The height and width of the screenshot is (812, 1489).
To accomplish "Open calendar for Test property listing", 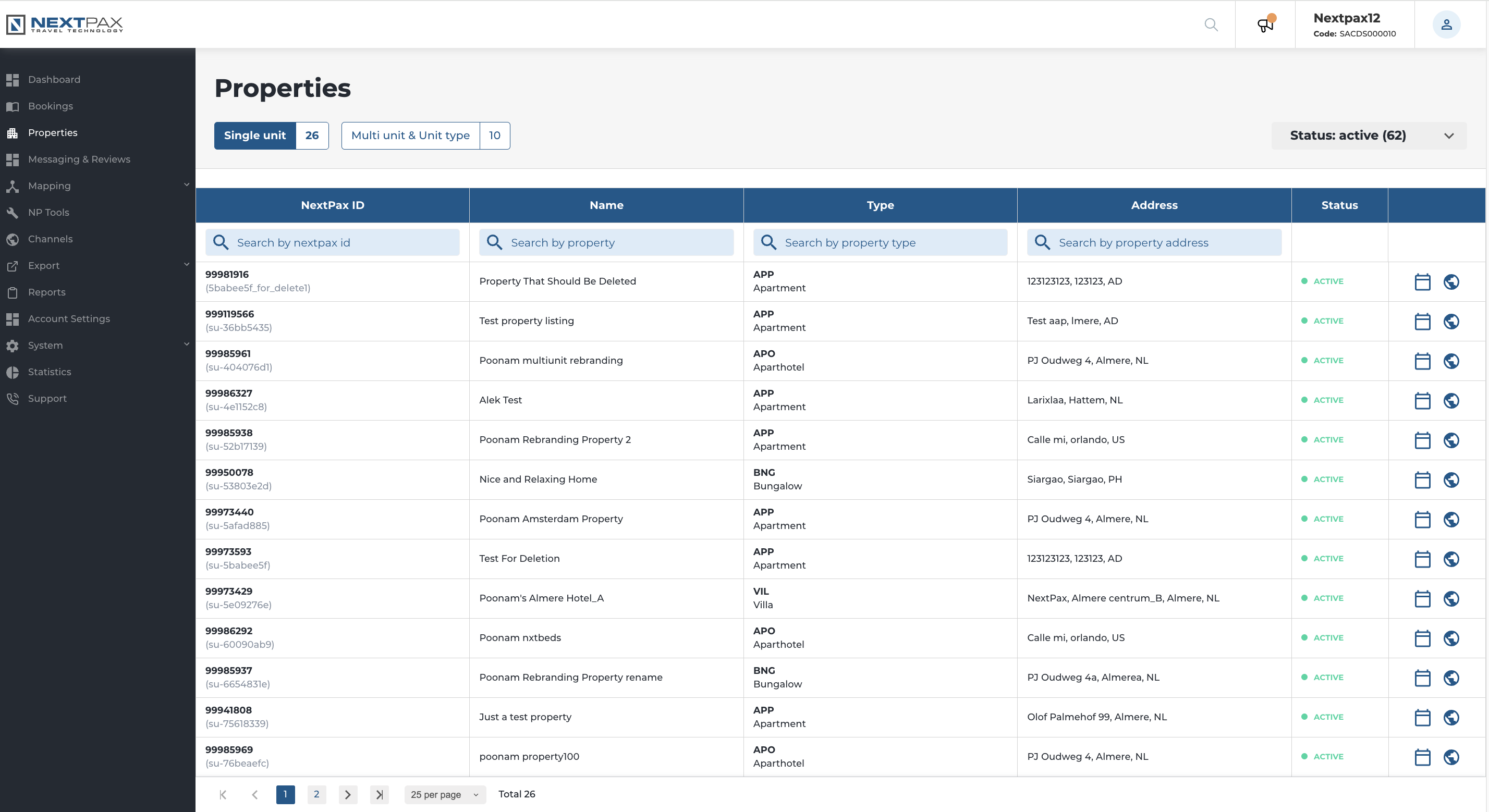I will [x=1422, y=322].
